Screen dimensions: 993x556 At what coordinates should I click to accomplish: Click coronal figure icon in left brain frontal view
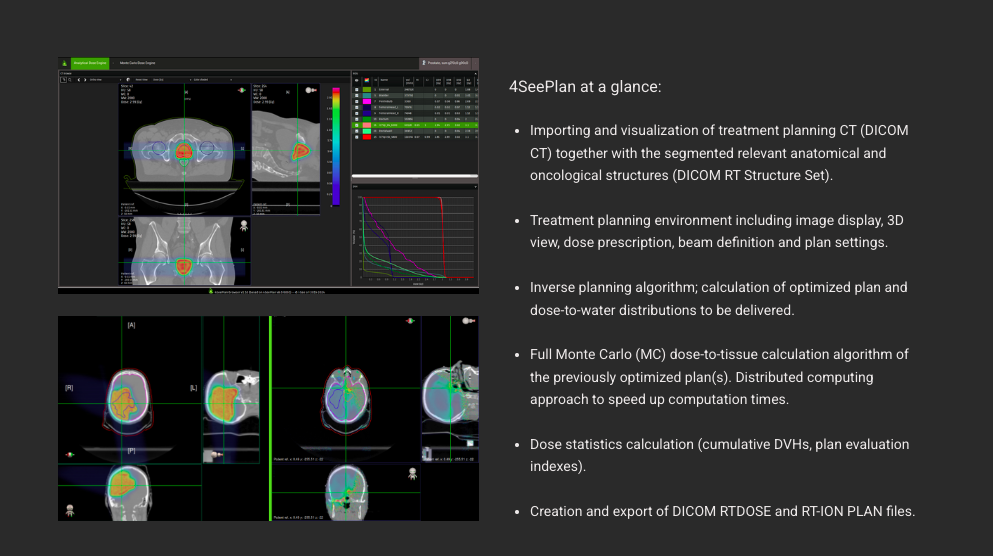(x=70, y=510)
